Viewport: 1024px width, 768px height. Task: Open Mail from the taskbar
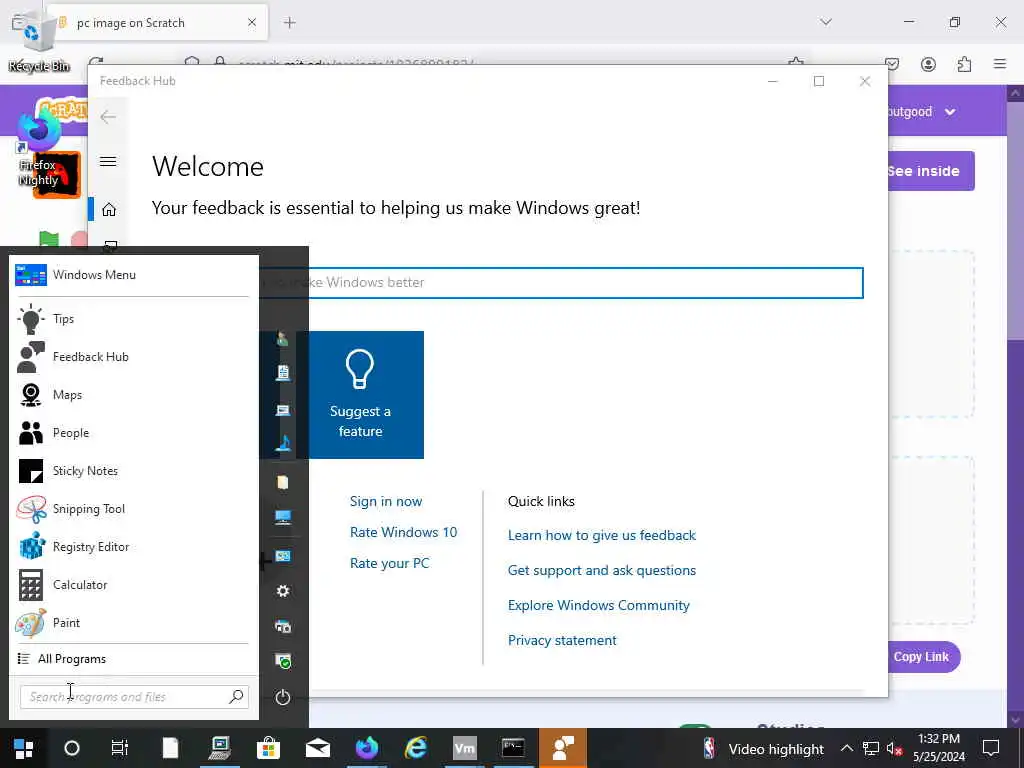317,748
